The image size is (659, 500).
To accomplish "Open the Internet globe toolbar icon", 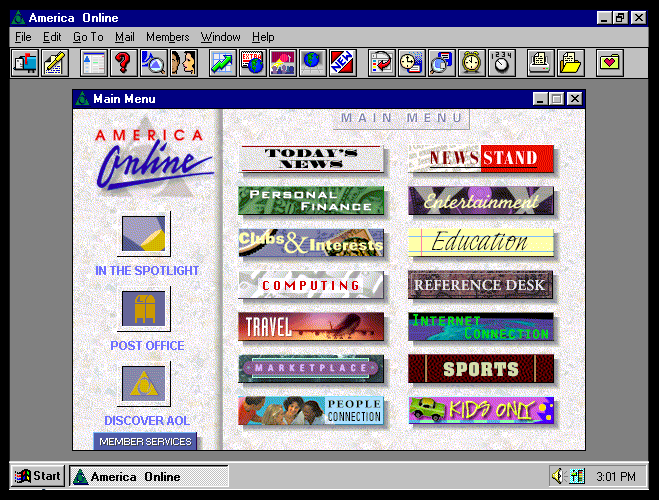I will 313,63.
